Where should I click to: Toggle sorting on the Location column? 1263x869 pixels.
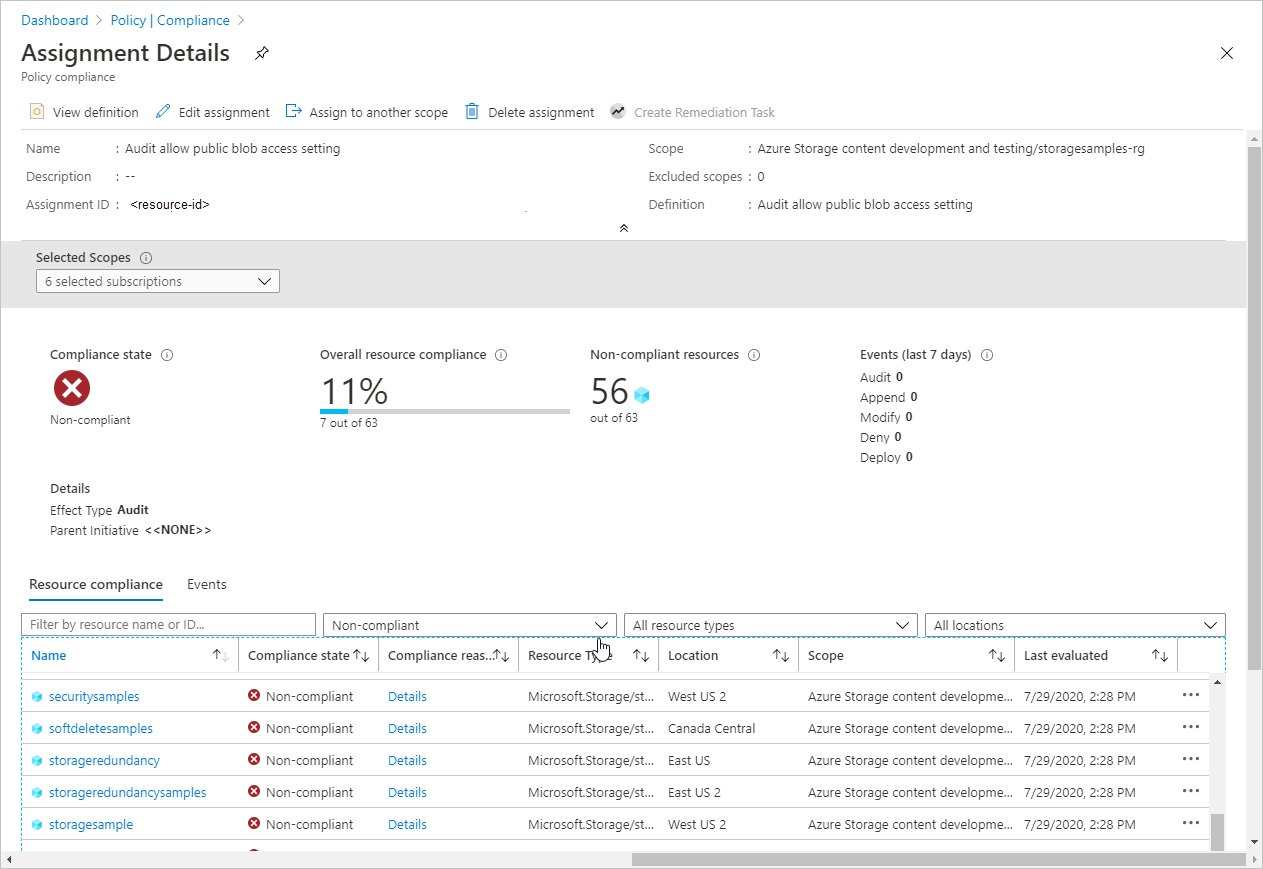[778, 655]
